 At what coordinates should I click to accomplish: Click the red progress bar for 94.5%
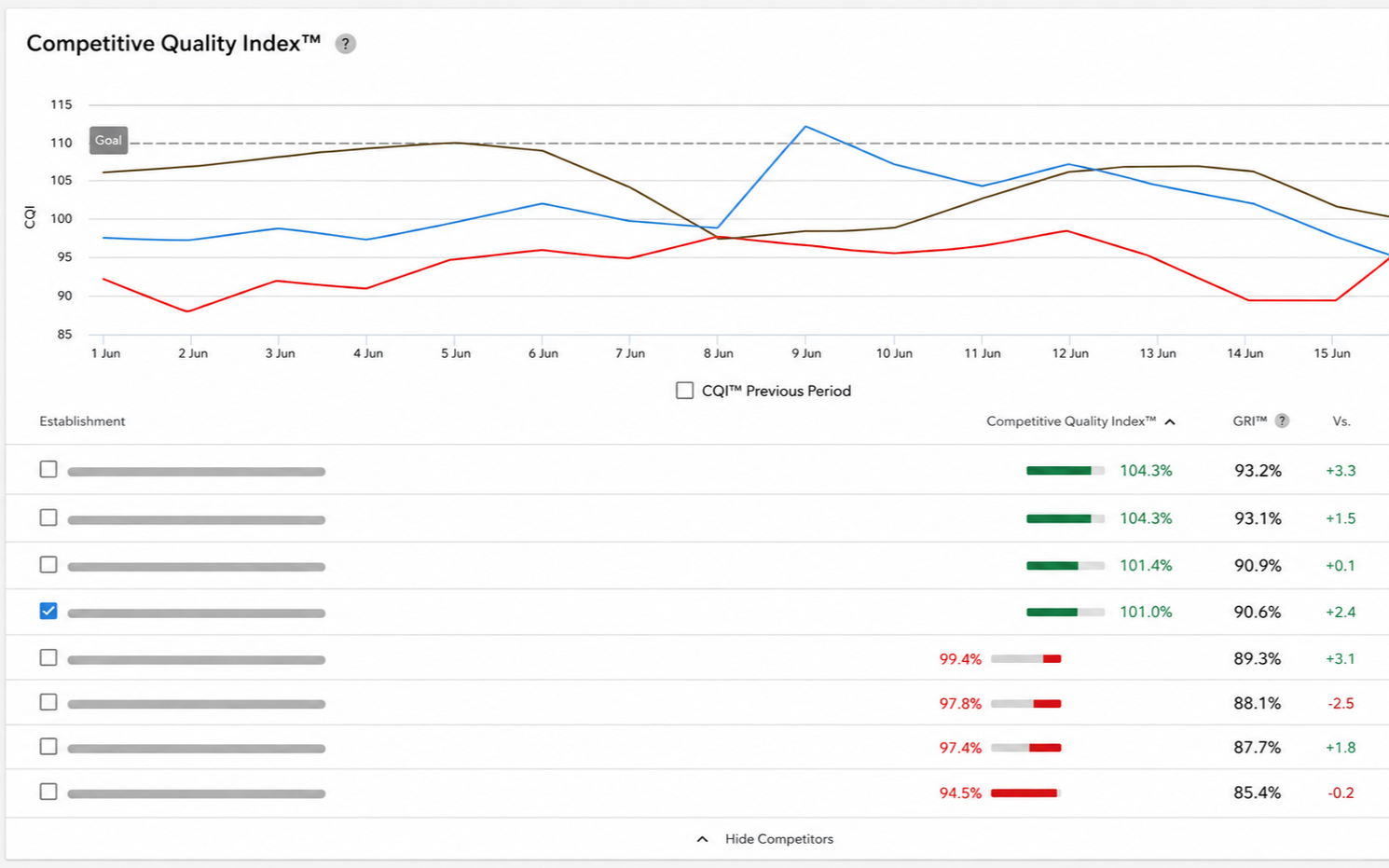1025,793
